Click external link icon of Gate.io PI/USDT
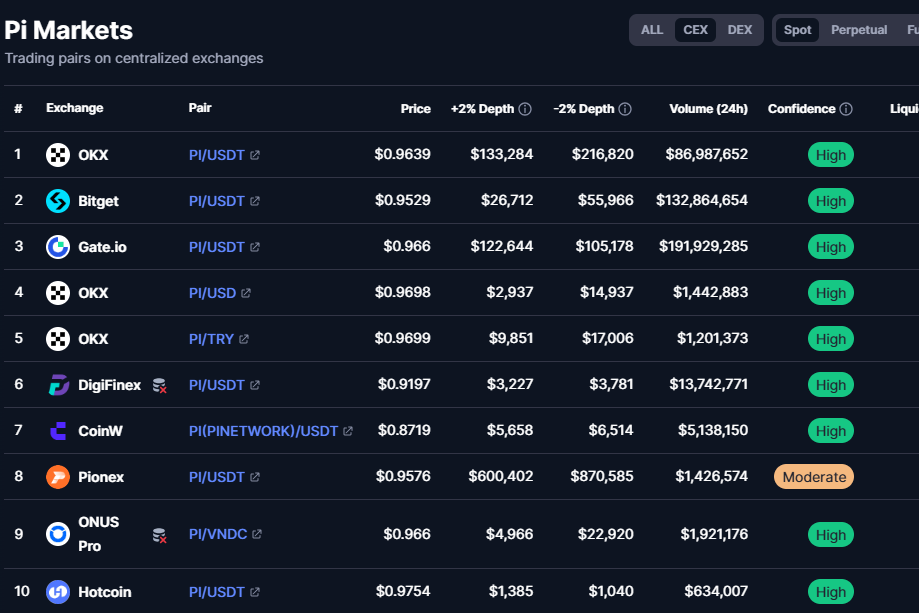The width and height of the screenshot is (919, 613). coord(255,247)
